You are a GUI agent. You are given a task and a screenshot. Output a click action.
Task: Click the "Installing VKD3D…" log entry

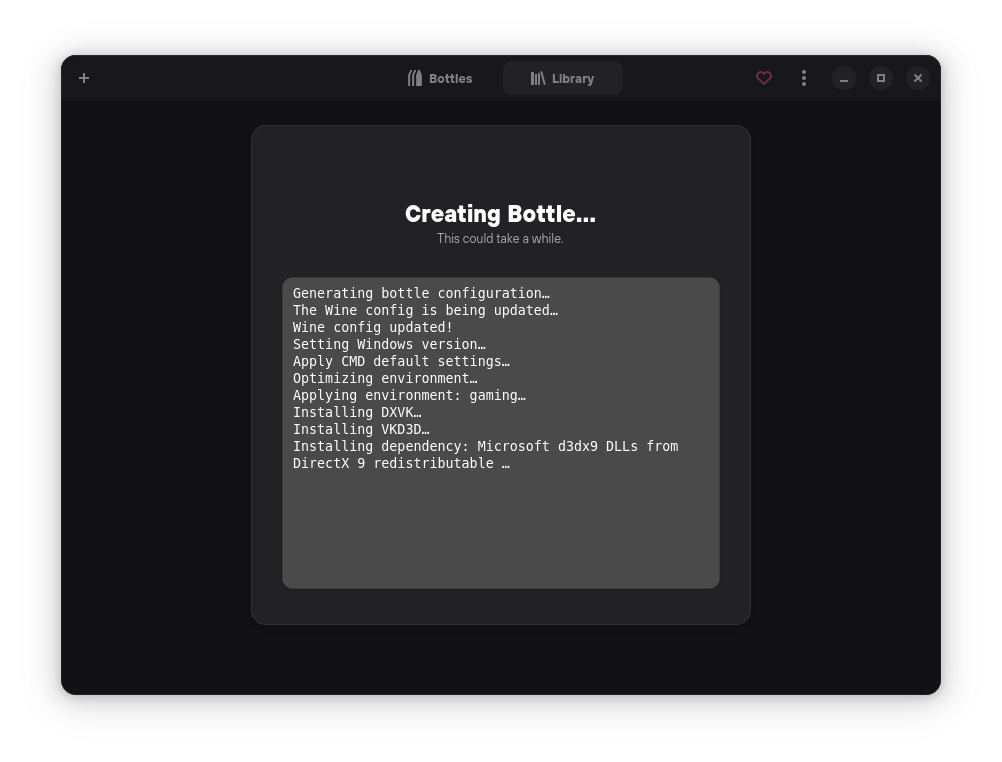tap(361, 429)
